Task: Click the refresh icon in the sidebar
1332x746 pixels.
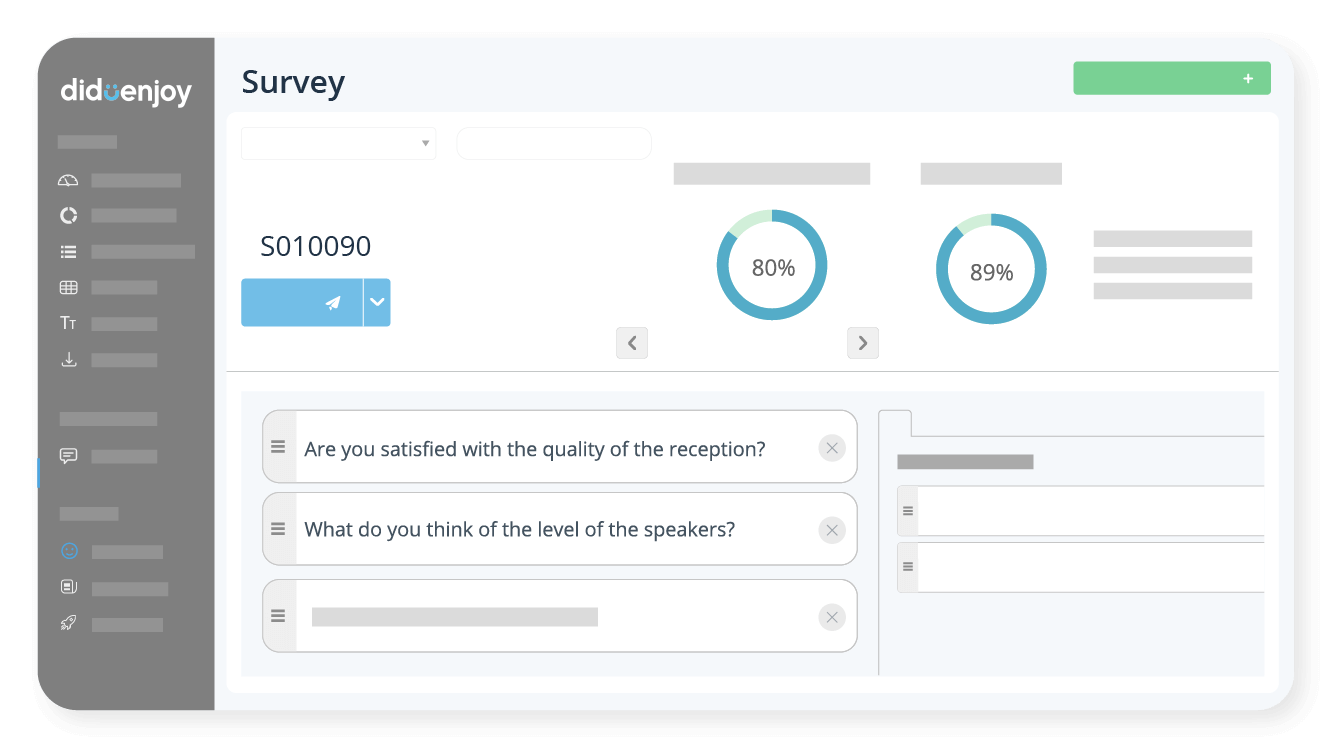Action: coord(67,215)
